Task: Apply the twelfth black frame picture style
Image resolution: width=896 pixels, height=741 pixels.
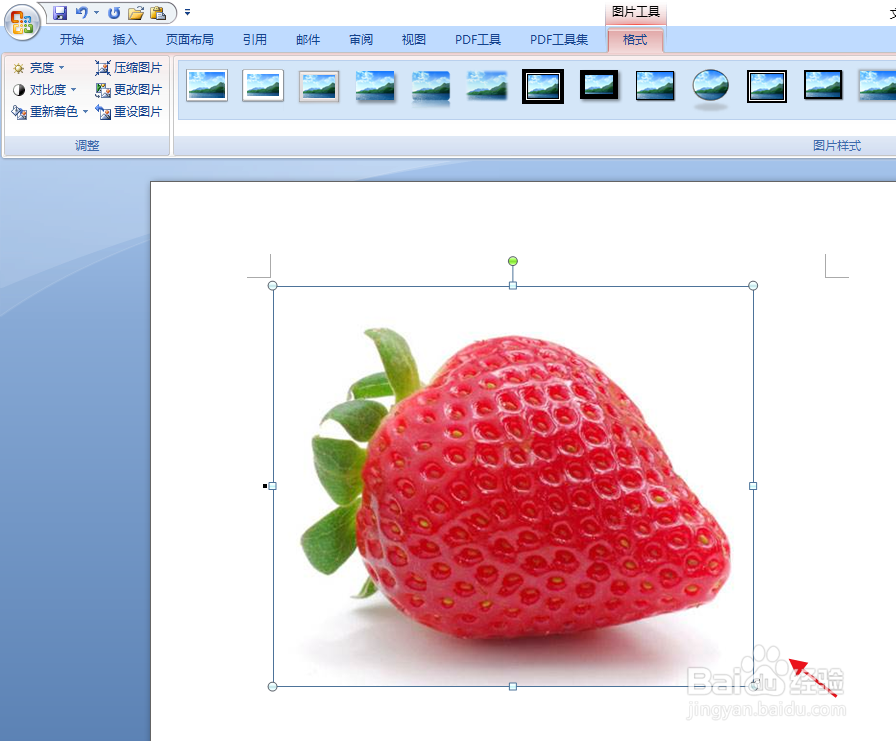Action: [823, 85]
